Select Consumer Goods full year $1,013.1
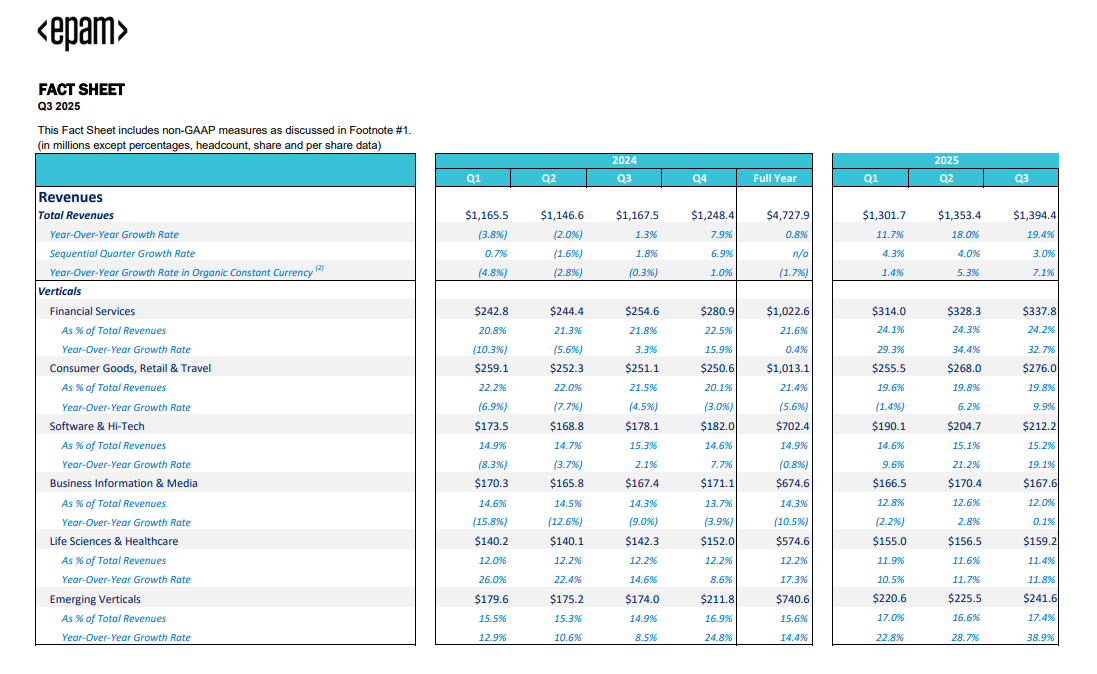 (788, 368)
